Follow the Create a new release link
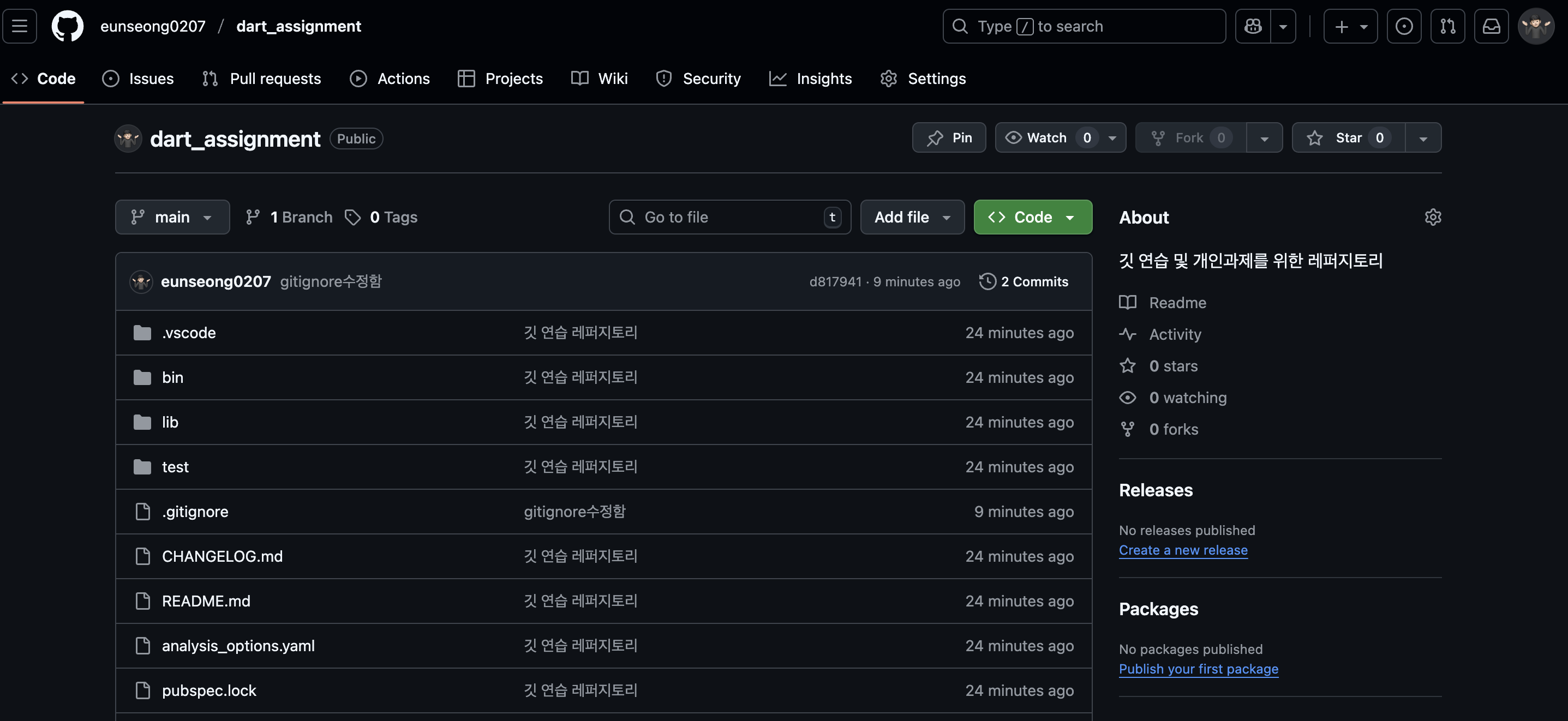1568x721 pixels. (x=1183, y=550)
